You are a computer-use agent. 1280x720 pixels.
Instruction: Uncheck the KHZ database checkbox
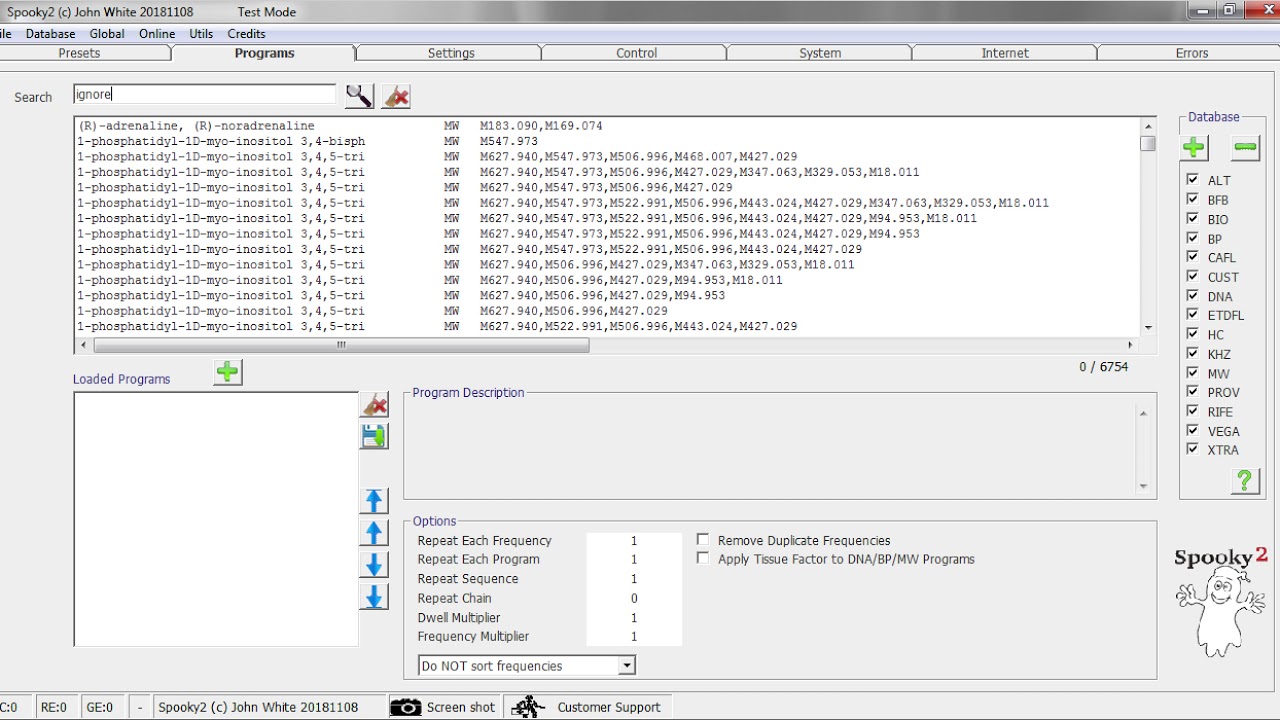[x=1192, y=353]
